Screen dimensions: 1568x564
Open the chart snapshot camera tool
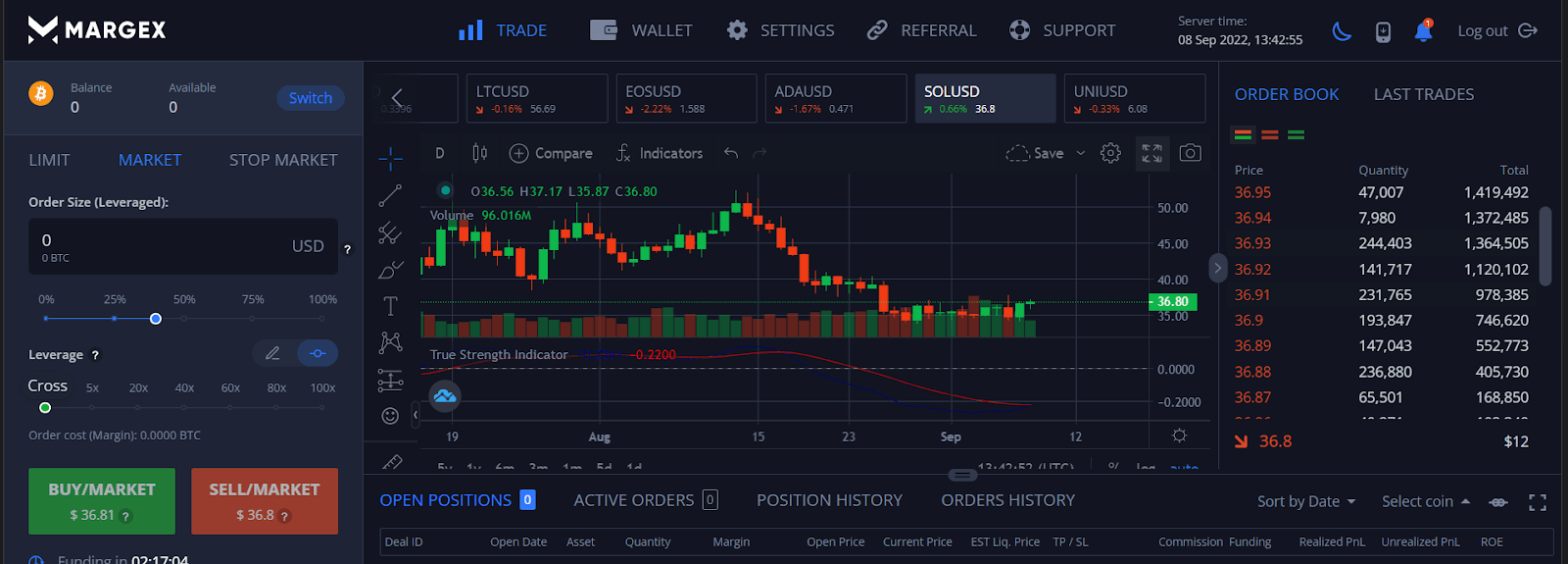point(1190,153)
